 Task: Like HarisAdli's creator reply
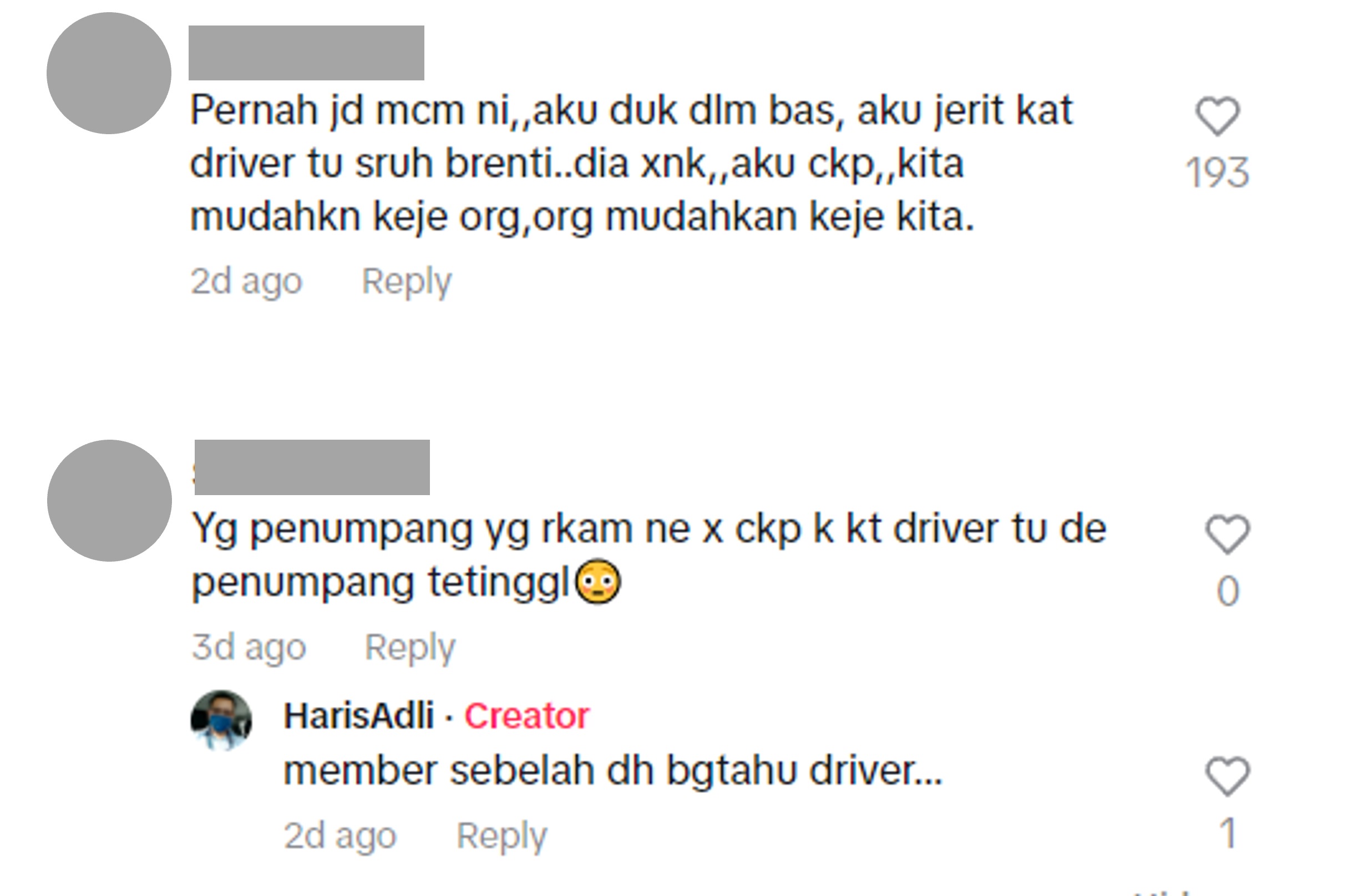[x=1227, y=776]
